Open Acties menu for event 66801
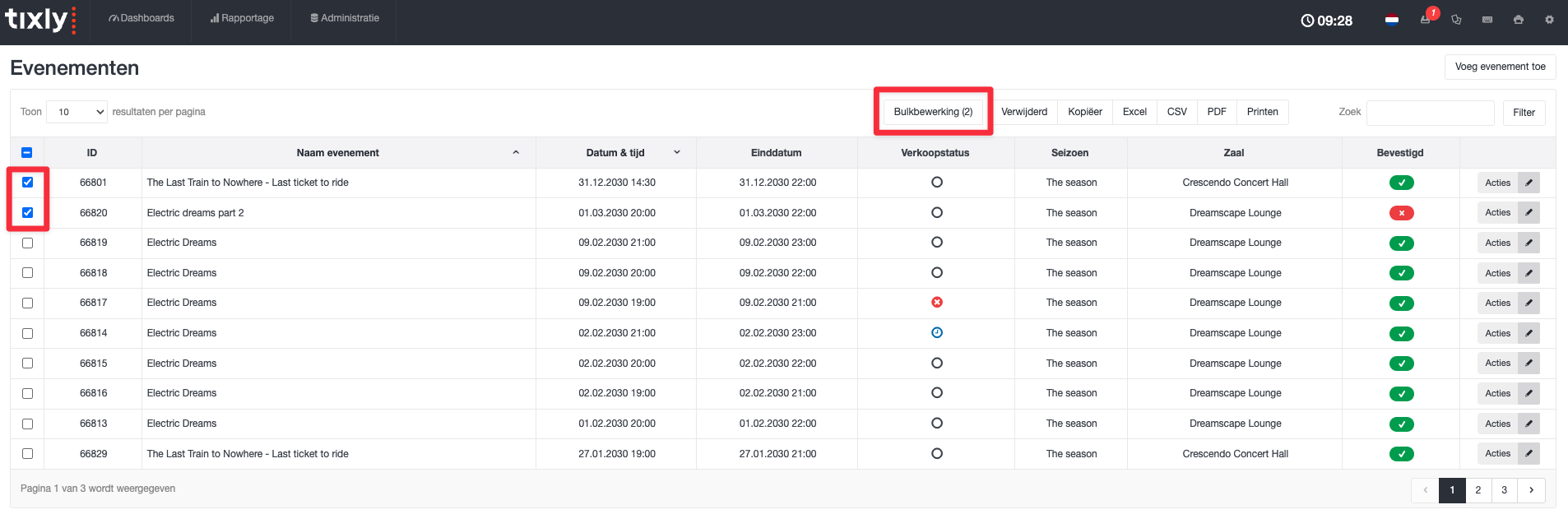Viewport: 1568px width, 528px height. (1497, 183)
